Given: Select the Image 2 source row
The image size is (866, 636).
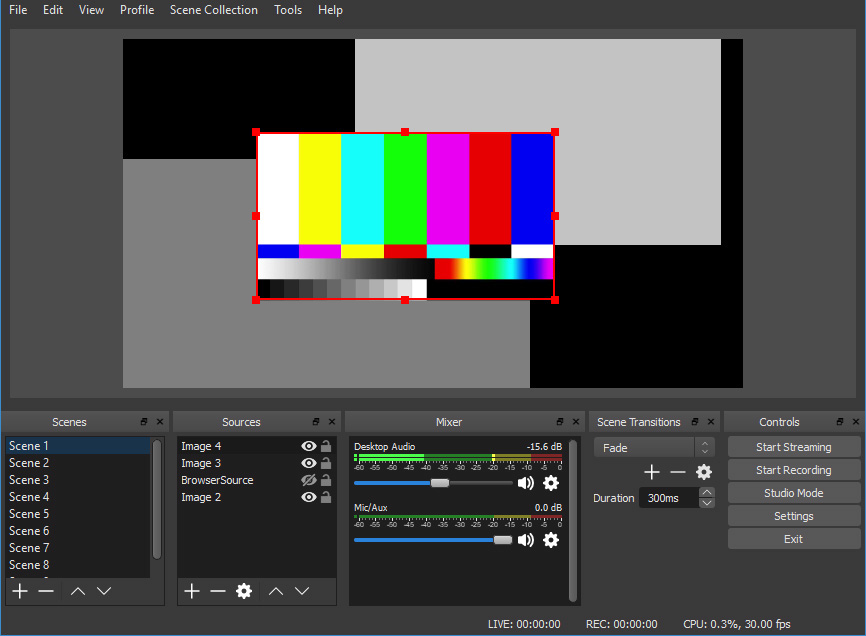Looking at the screenshot, I should pos(257,497).
